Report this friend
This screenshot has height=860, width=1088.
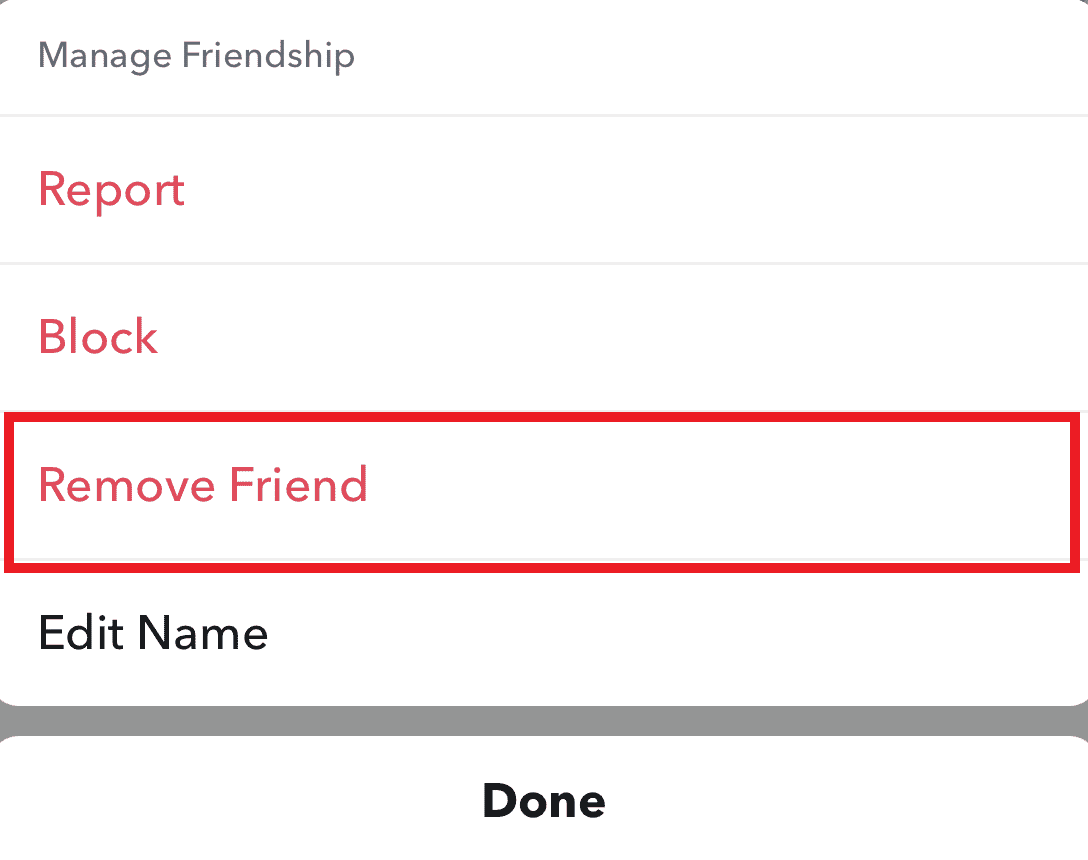[x=111, y=190]
